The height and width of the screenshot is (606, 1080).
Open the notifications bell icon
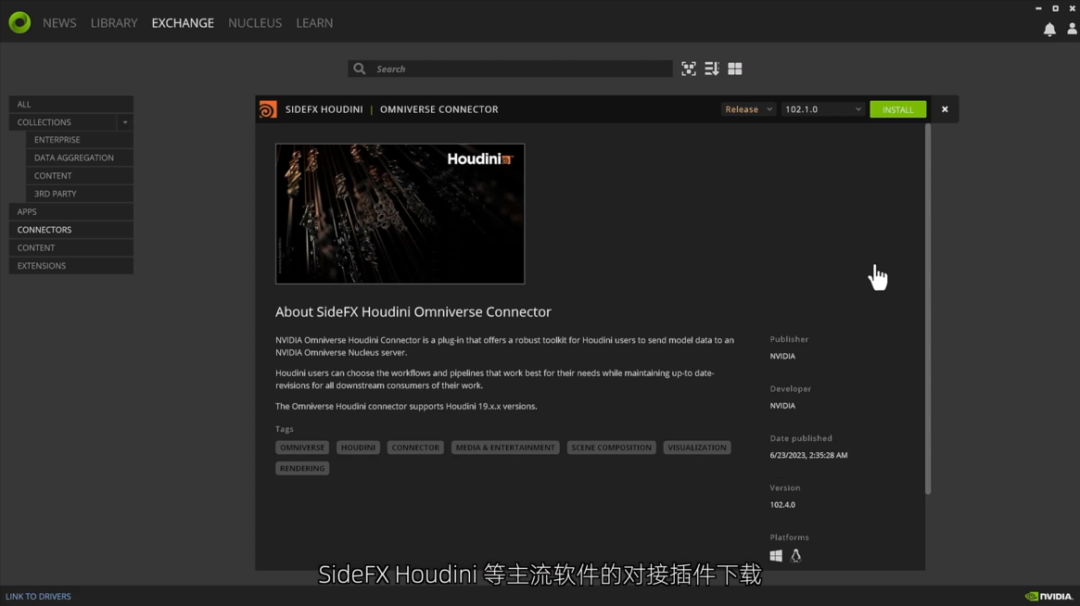1049,30
